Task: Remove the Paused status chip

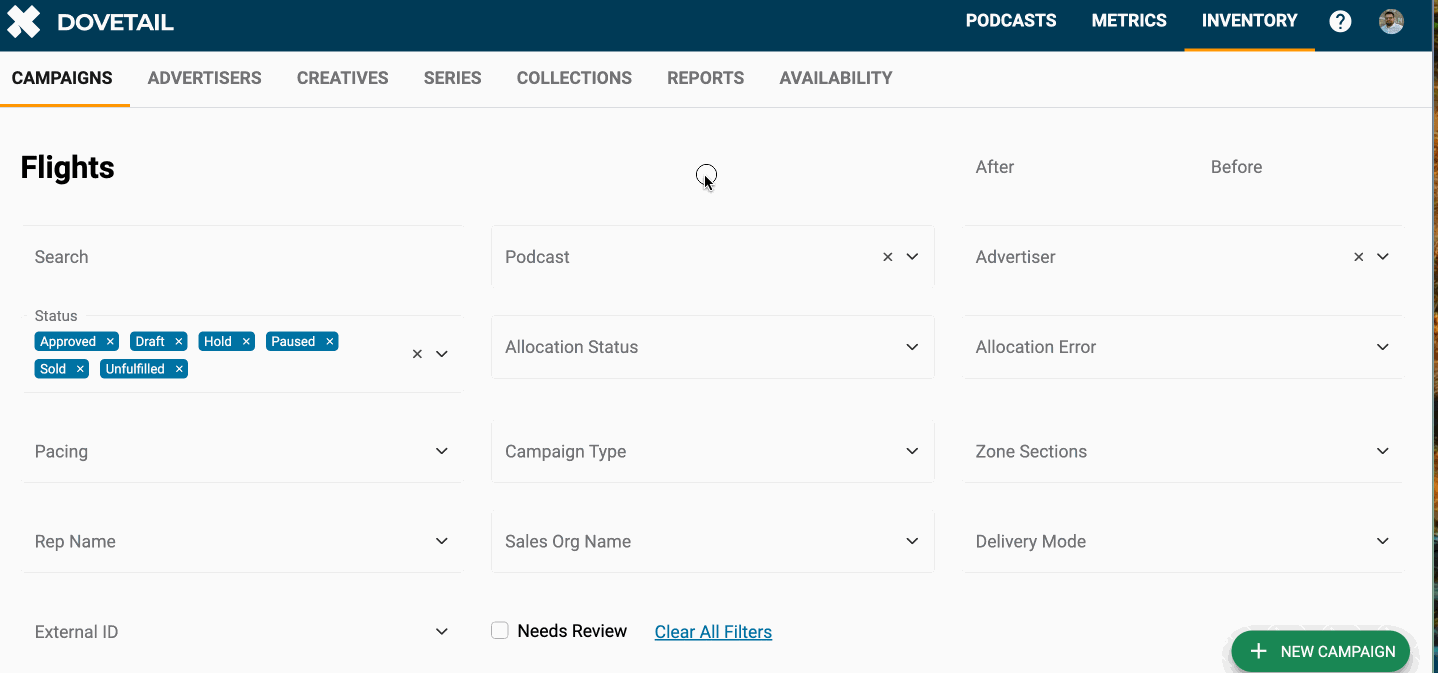Action: click(x=329, y=341)
